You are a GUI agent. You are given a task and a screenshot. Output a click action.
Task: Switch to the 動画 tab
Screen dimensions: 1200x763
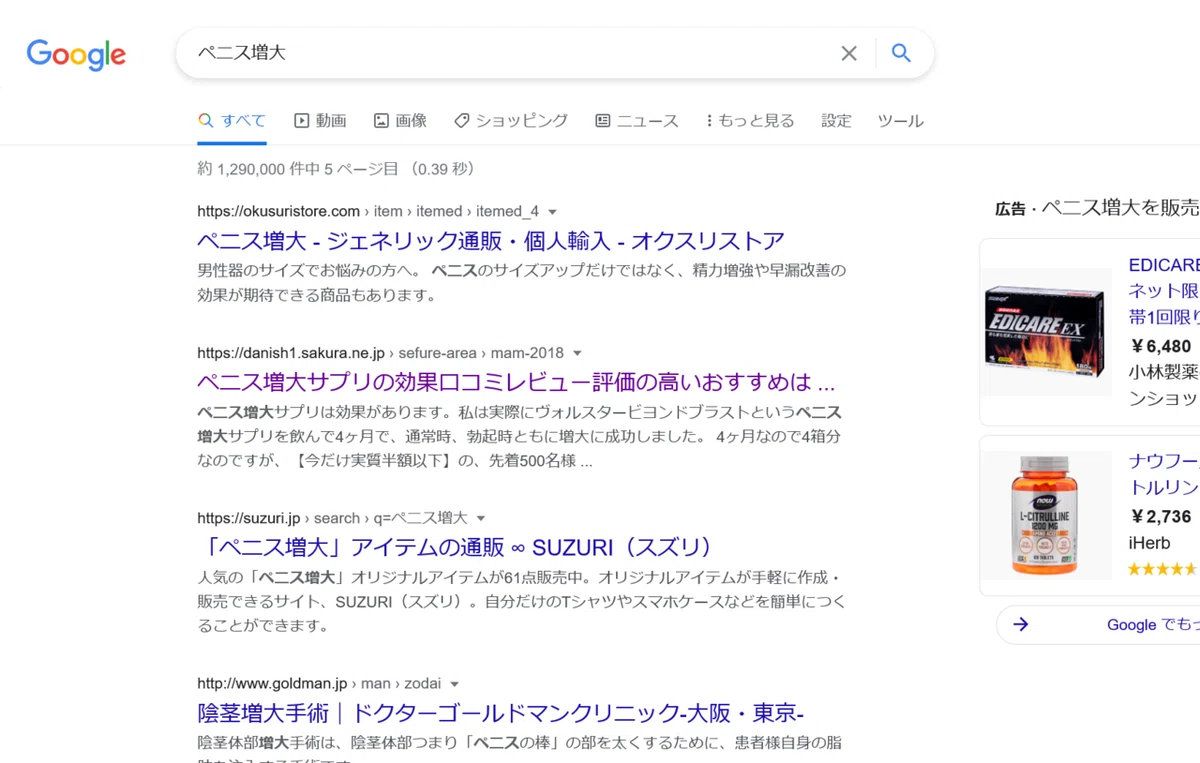coord(320,121)
